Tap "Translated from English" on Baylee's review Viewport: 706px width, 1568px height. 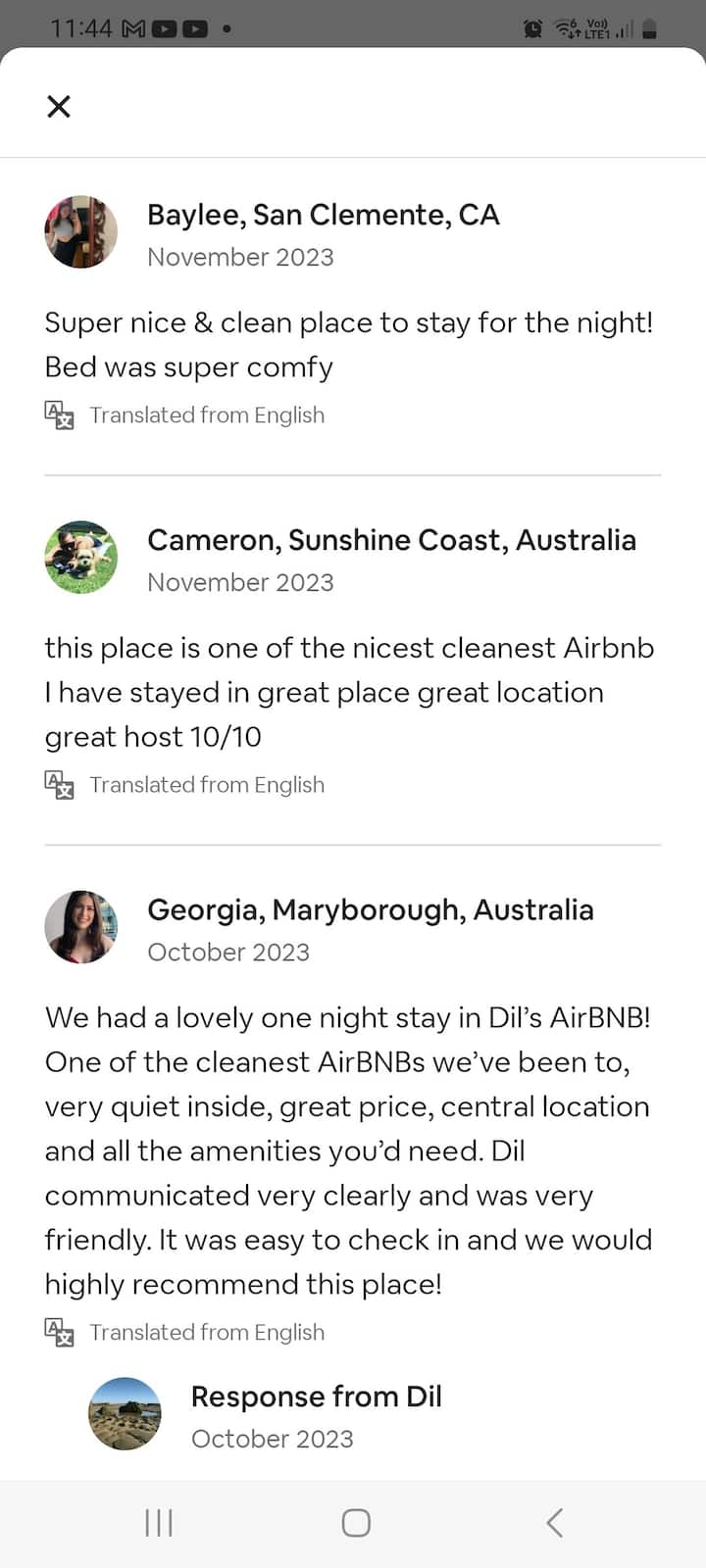tap(207, 415)
